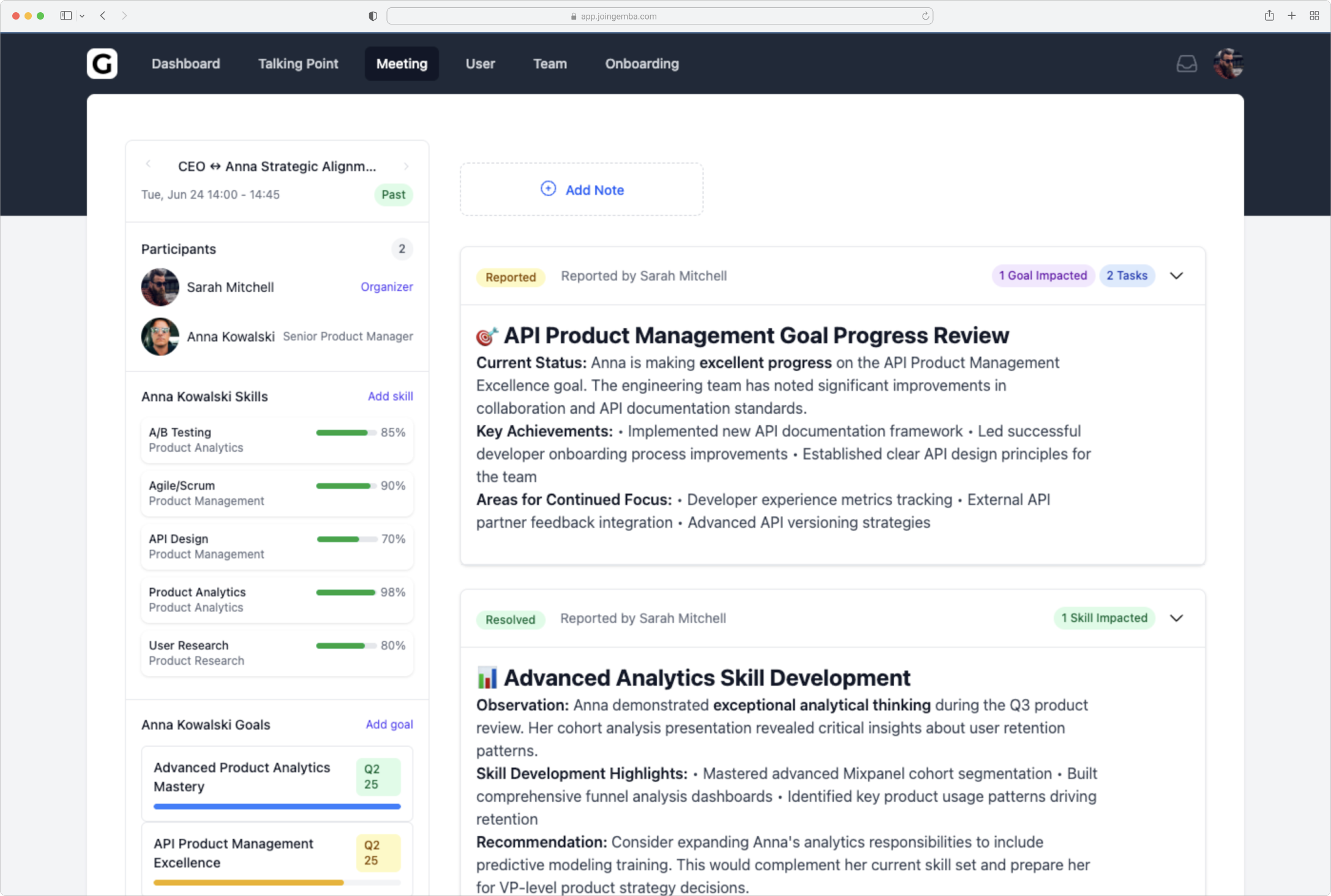This screenshot has width=1331, height=896.
Task: Click the Add skill link
Action: coord(390,396)
